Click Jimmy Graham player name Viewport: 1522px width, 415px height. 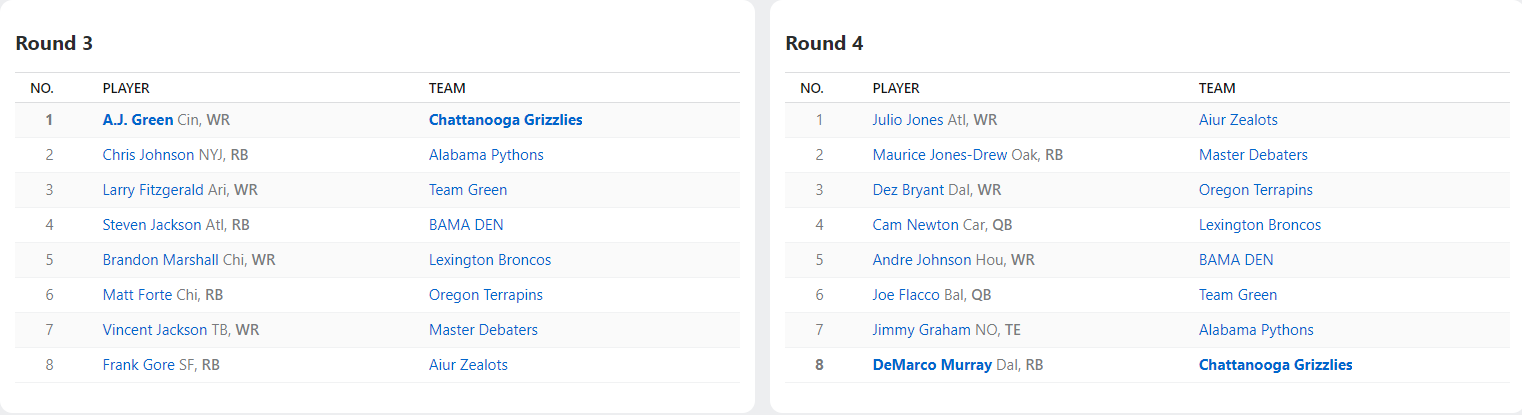[921, 330]
